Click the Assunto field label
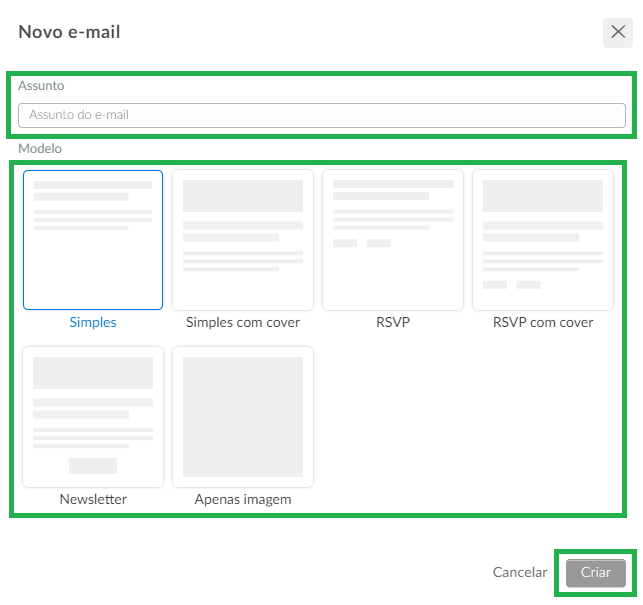Image resolution: width=643 pixels, height=605 pixels. [41, 86]
